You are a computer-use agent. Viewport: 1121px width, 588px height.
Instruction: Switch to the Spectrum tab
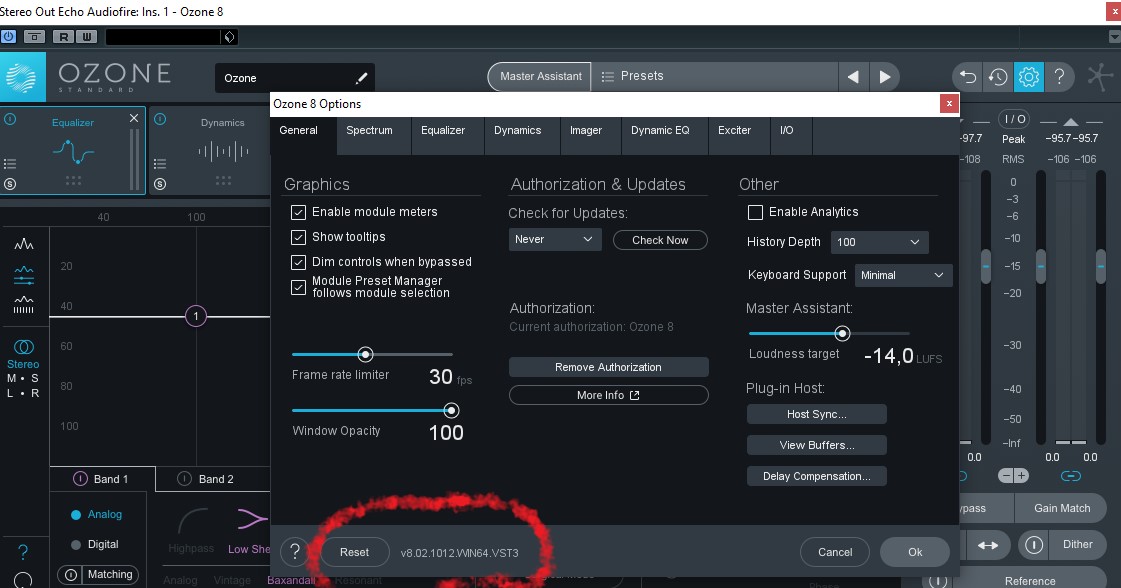tap(369, 131)
